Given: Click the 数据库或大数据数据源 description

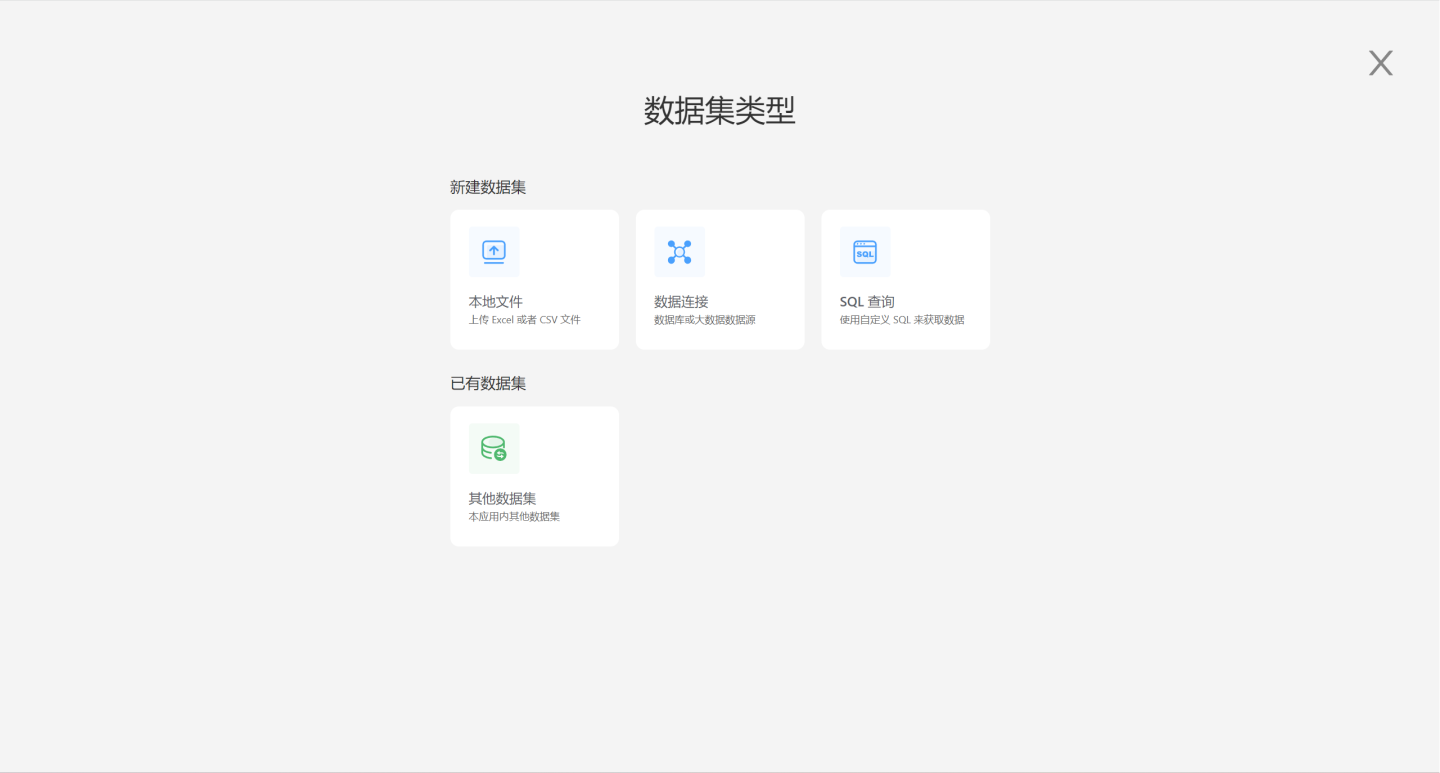Looking at the screenshot, I should [704, 320].
